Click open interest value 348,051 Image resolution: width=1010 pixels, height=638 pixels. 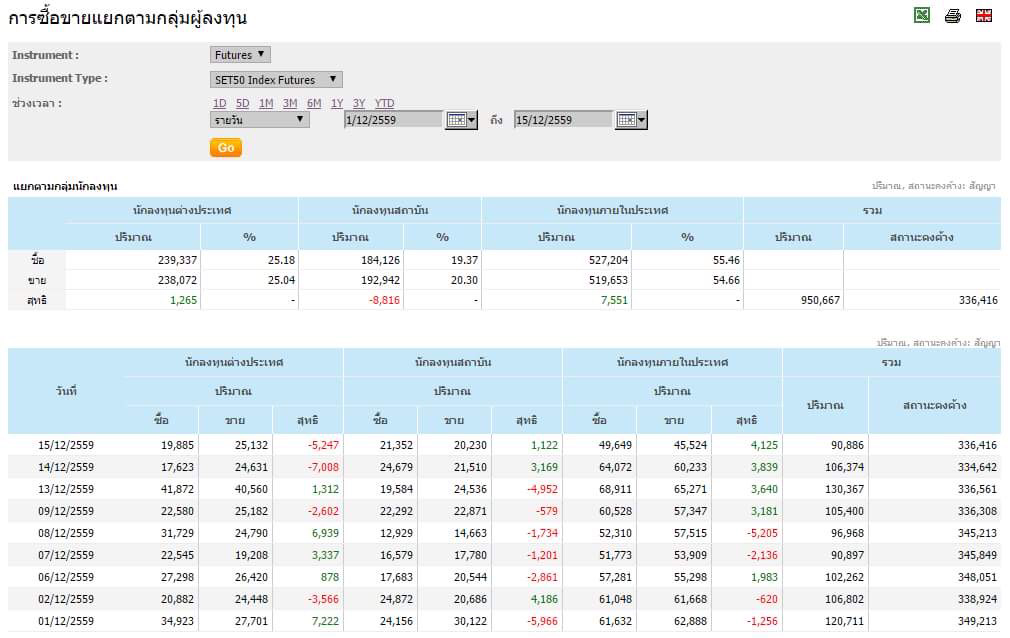click(977, 577)
